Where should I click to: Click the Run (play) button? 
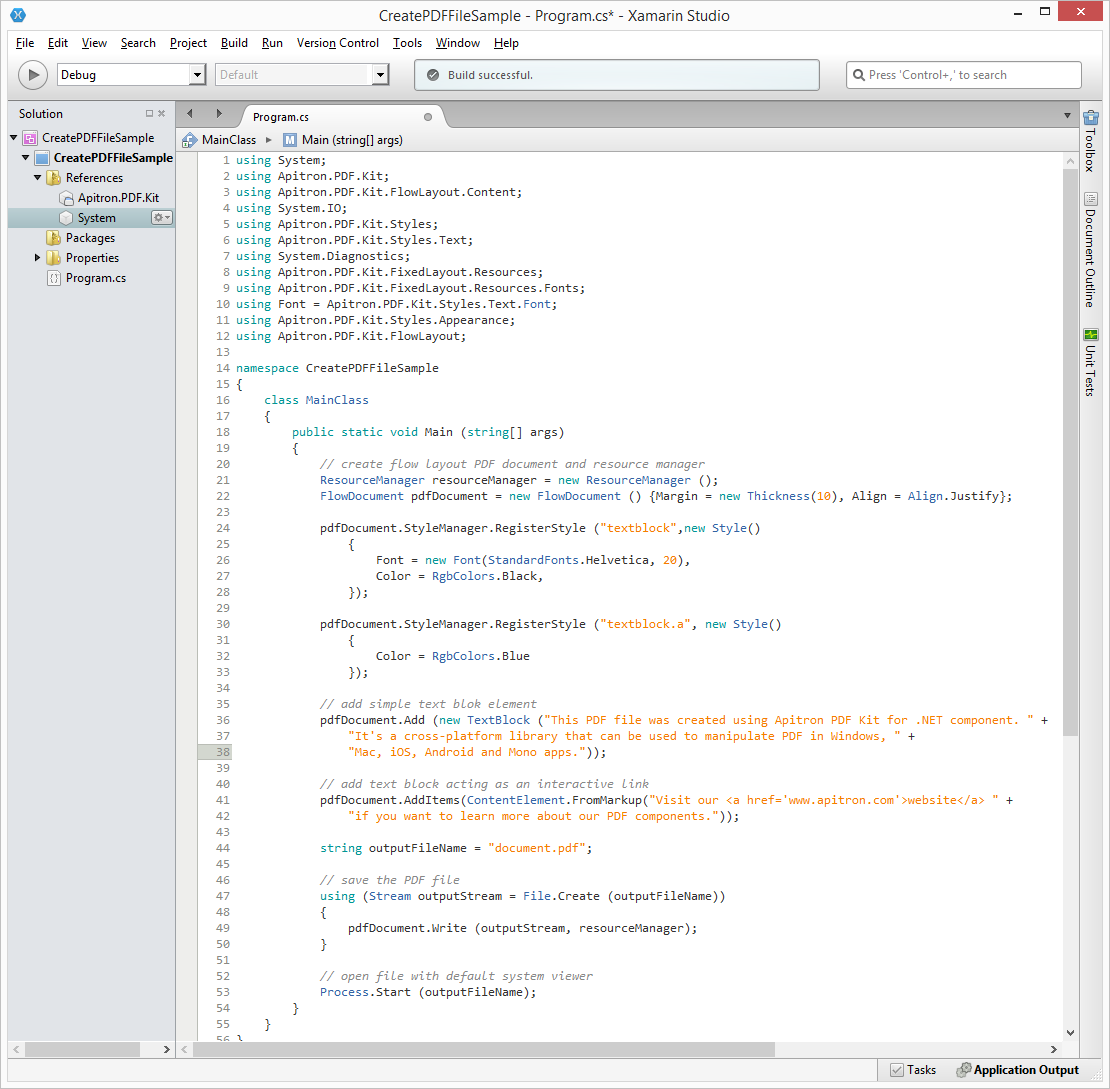tap(33, 75)
